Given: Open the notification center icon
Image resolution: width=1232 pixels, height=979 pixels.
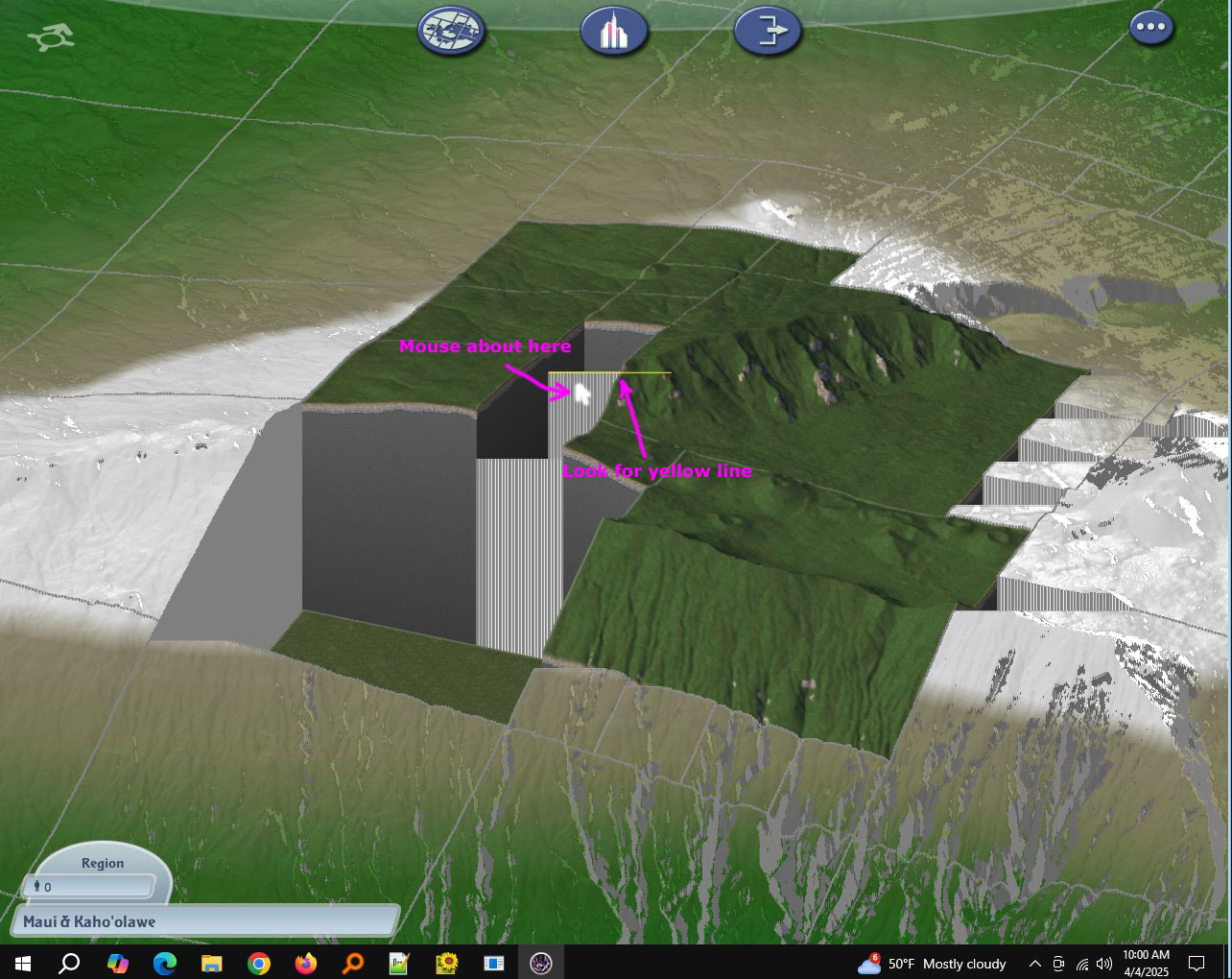Looking at the screenshot, I should pos(1196,963).
